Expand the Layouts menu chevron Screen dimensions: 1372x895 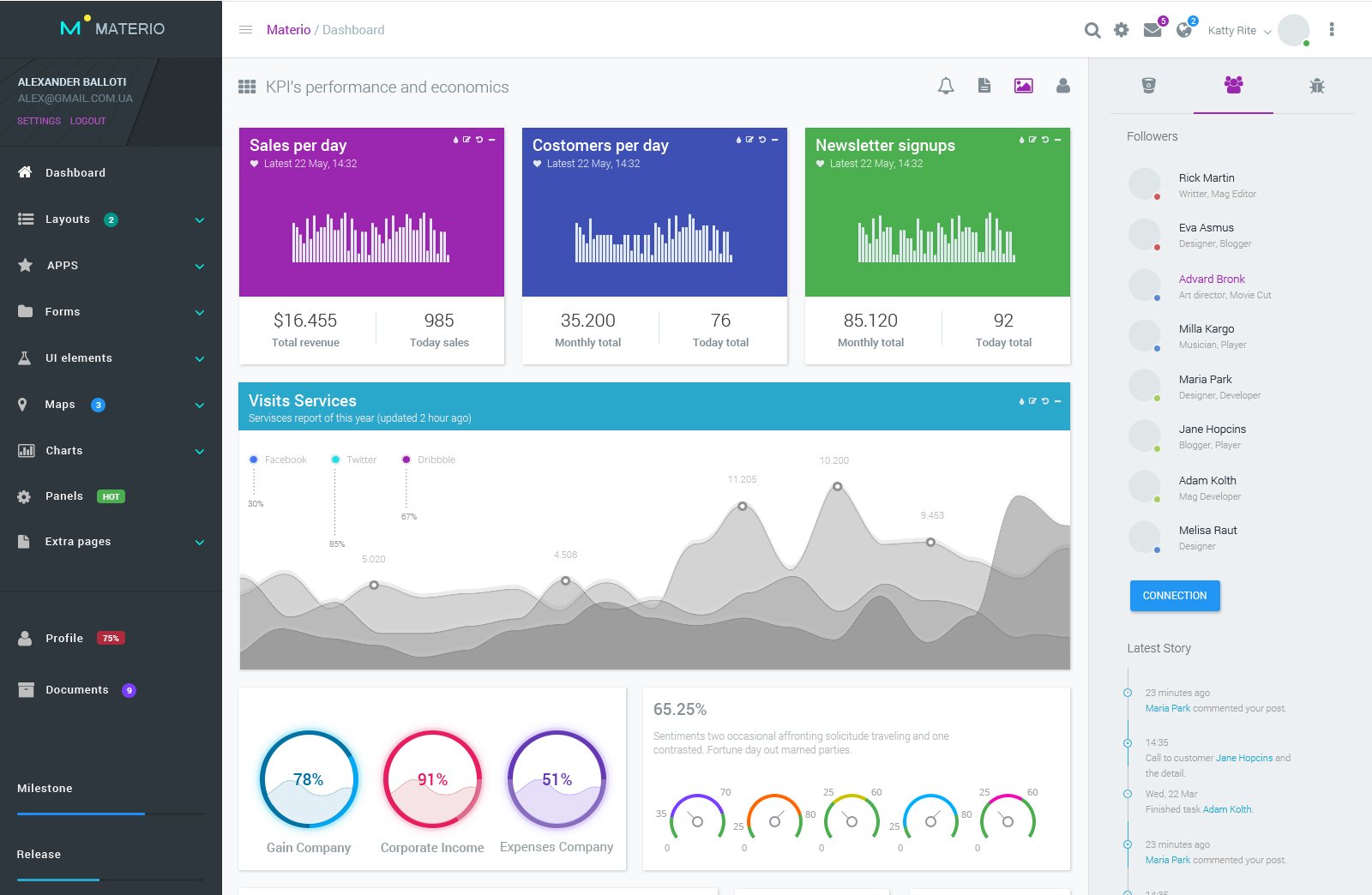click(200, 220)
